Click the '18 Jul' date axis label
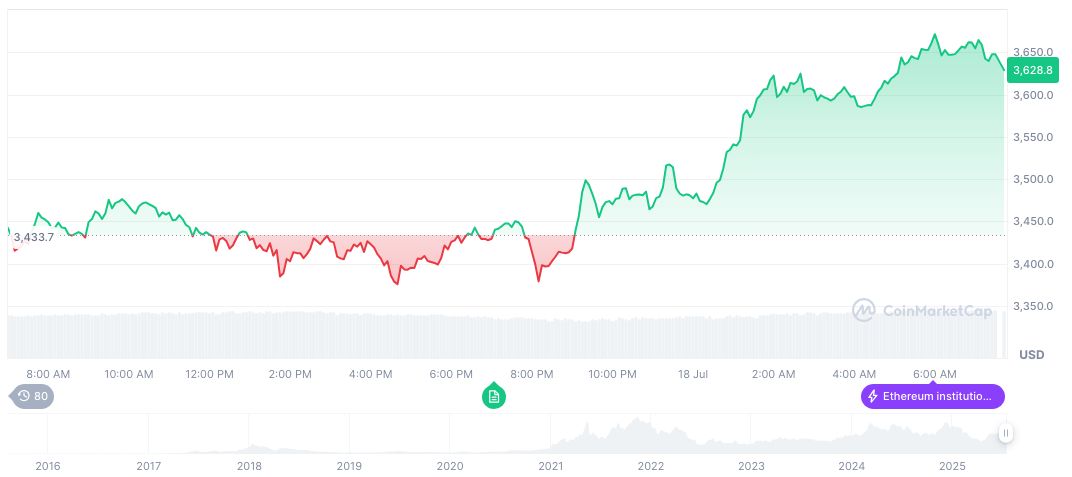This screenshot has height=477, width=1072. click(x=693, y=374)
